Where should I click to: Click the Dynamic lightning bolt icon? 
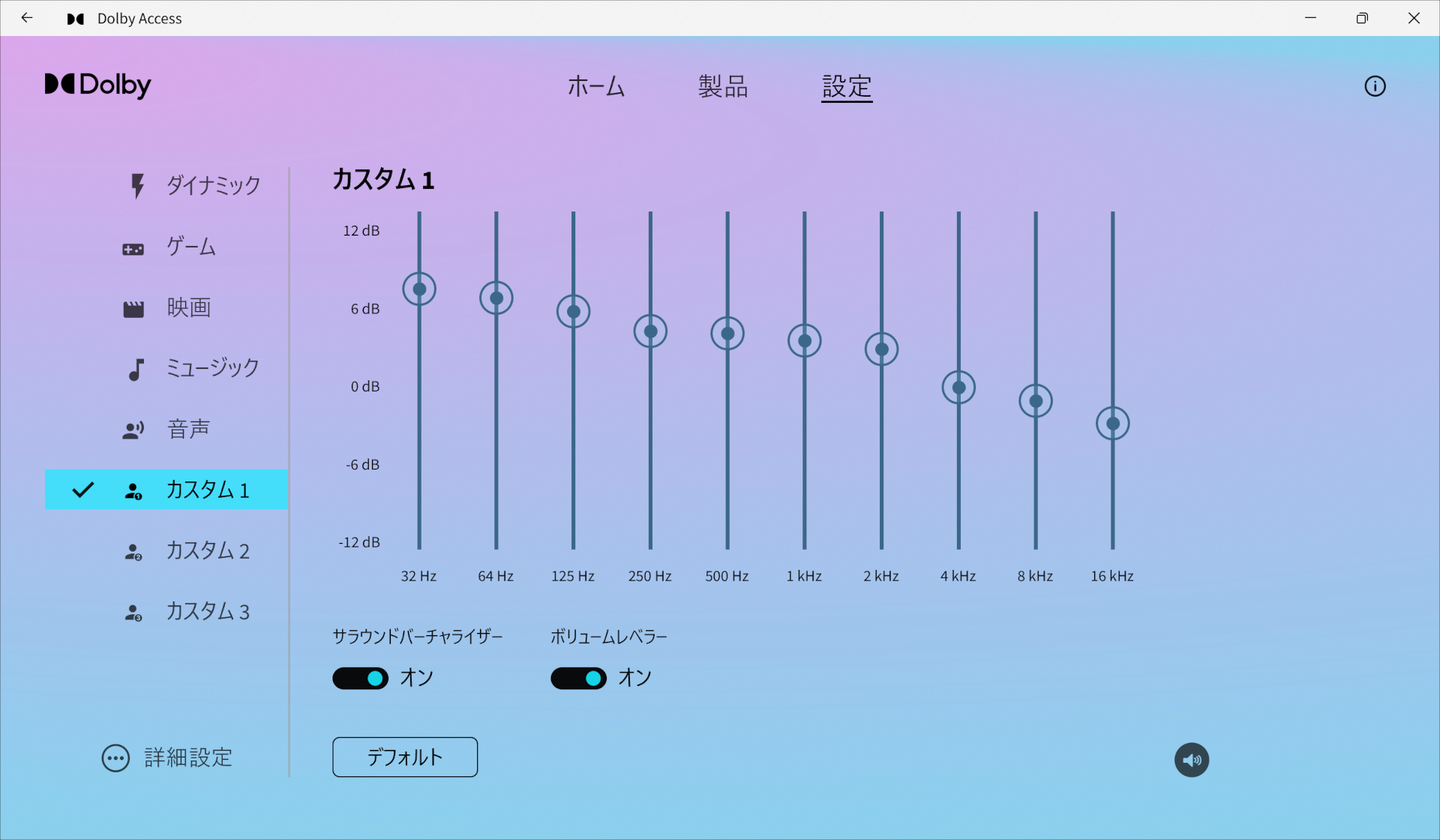pyautogui.click(x=137, y=185)
